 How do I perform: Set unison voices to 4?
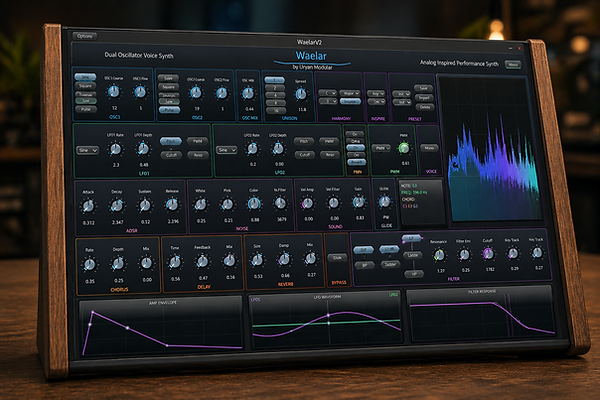[276, 95]
